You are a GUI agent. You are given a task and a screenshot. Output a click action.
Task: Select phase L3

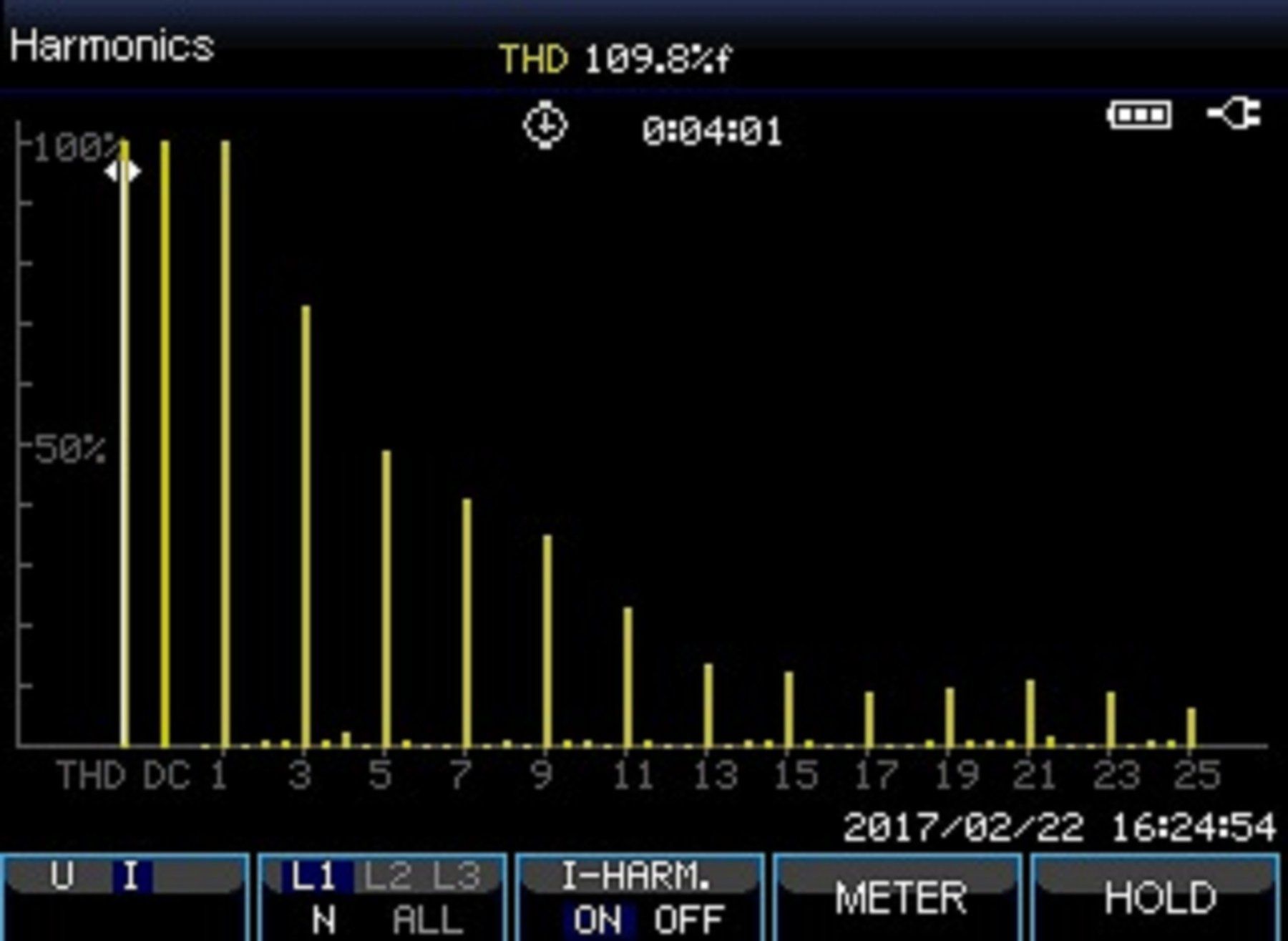pyautogui.click(x=456, y=877)
